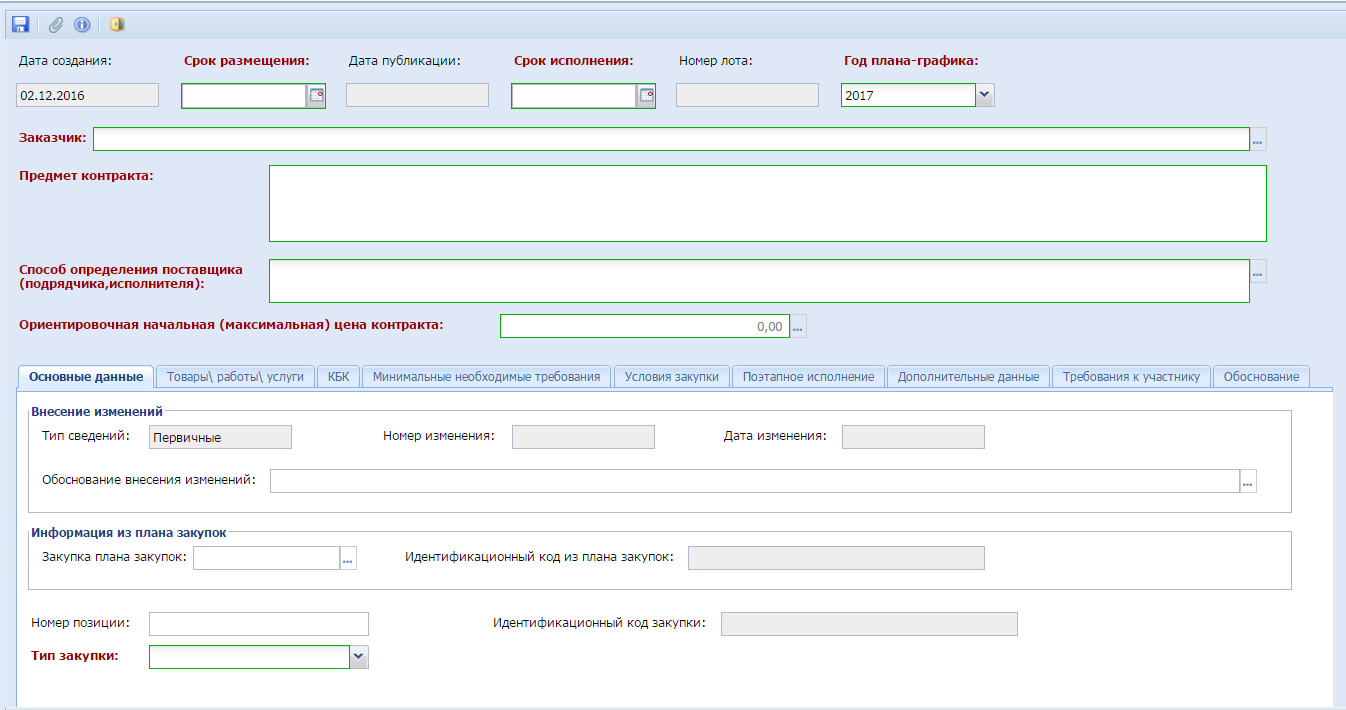This screenshot has height=710, width=1346.
Task: Click ellipsis next to Закупка плана закупок
Action: click(348, 558)
